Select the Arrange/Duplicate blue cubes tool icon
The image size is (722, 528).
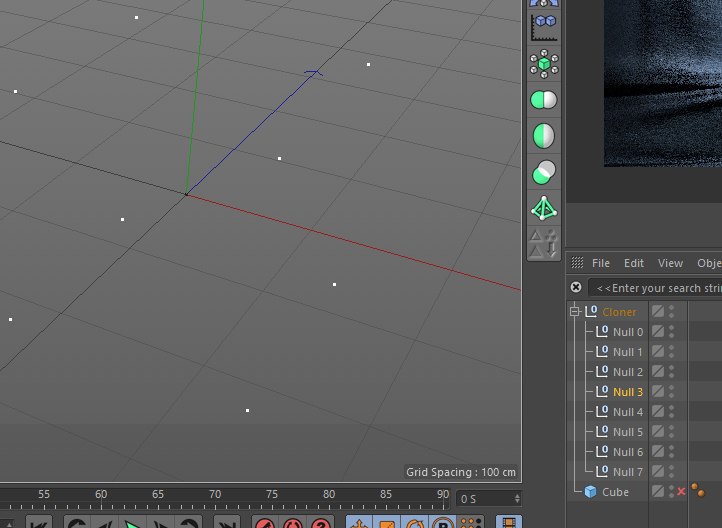(x=544, y=27)
